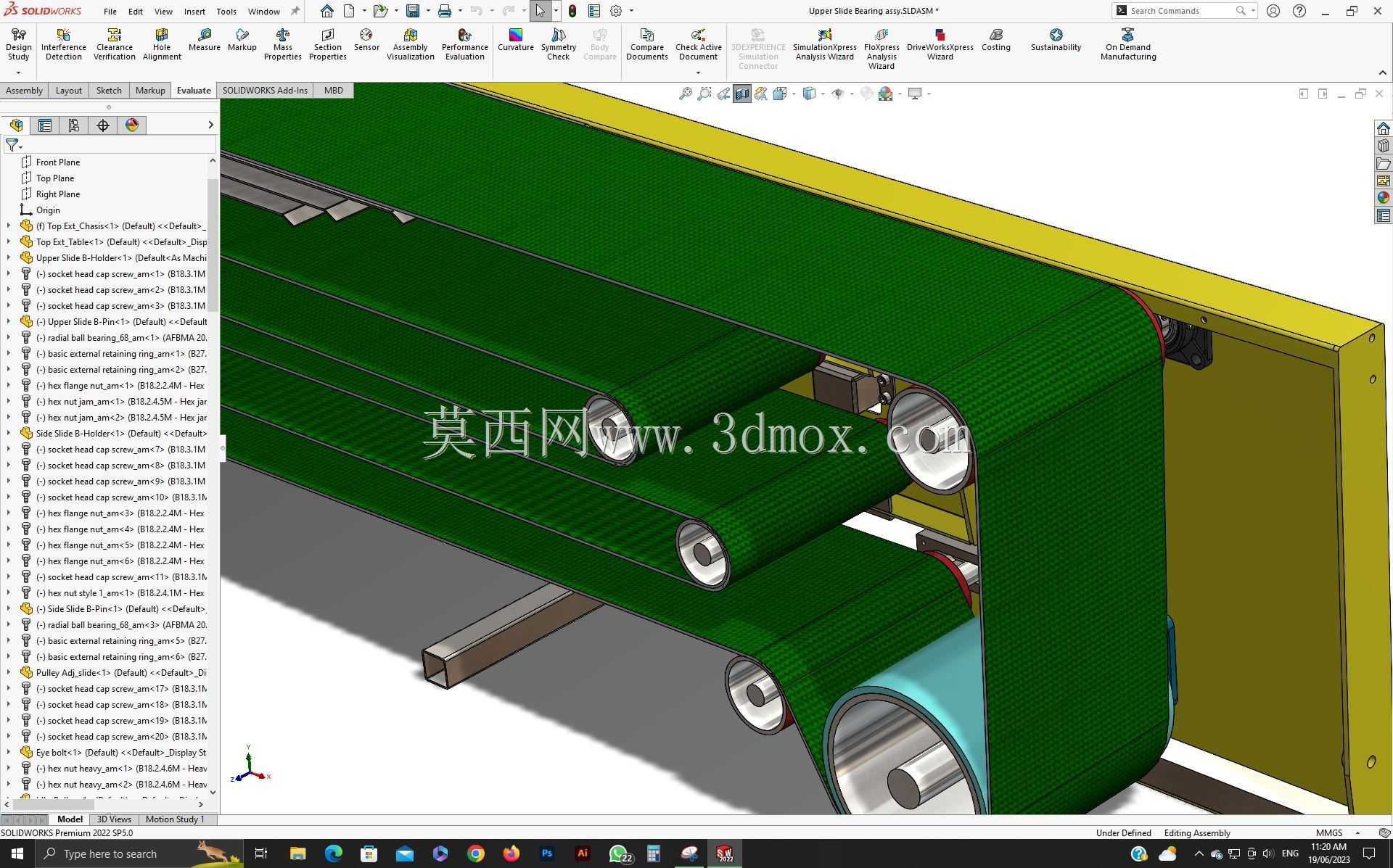The width and height of the screenshot is (1393, 868).
Task: Open the PropertyManager tab
Action: 45,125
